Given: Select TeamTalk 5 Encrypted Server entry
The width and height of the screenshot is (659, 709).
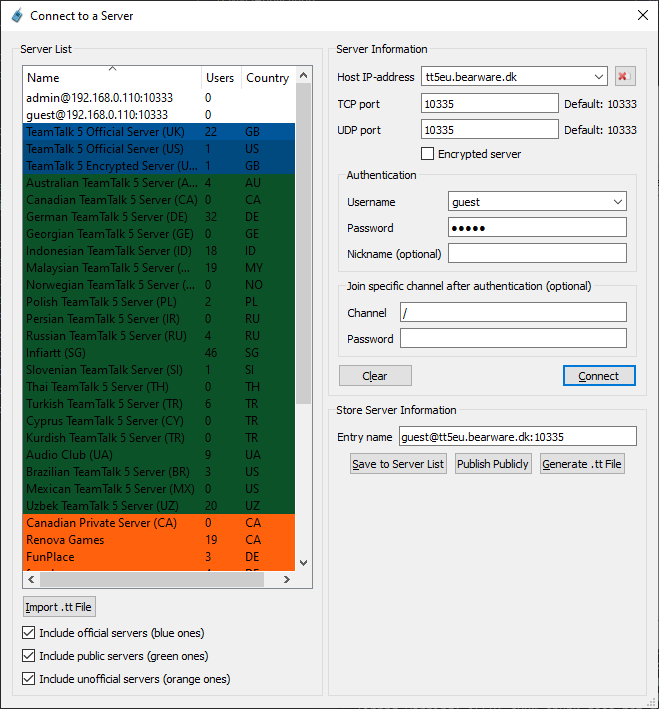Looking at the screenshot, I should point(159,166).
